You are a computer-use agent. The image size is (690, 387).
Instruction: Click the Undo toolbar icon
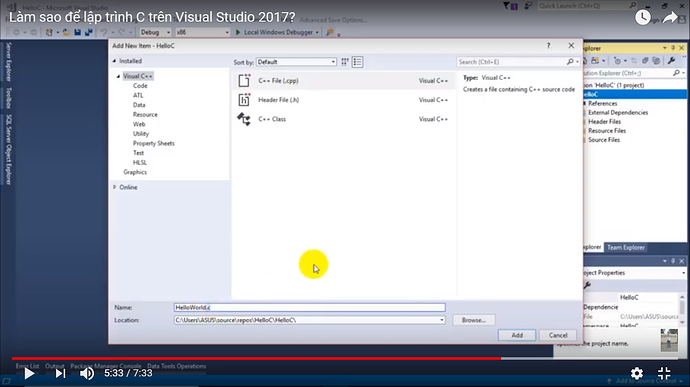coord(104,32)
